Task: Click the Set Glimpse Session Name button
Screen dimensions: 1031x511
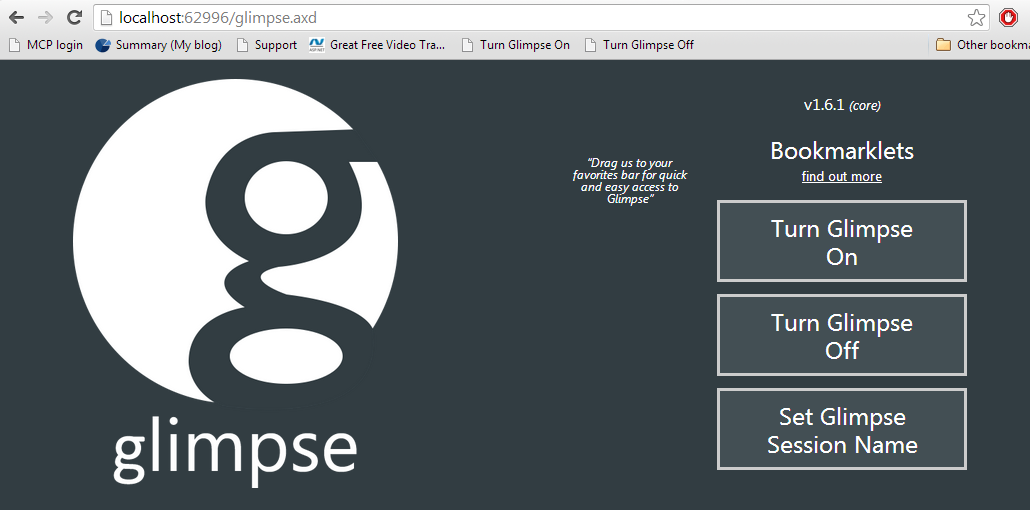Action: (x=842, y=429)
